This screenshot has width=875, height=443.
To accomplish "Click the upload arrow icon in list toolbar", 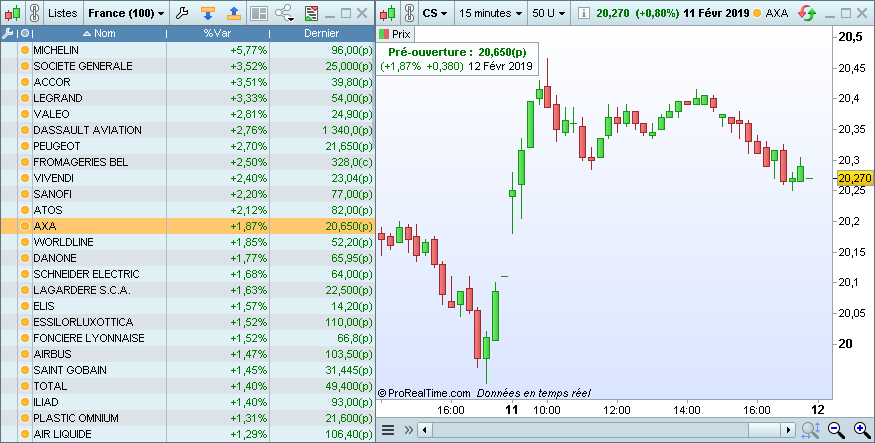I will click(233, 13).
